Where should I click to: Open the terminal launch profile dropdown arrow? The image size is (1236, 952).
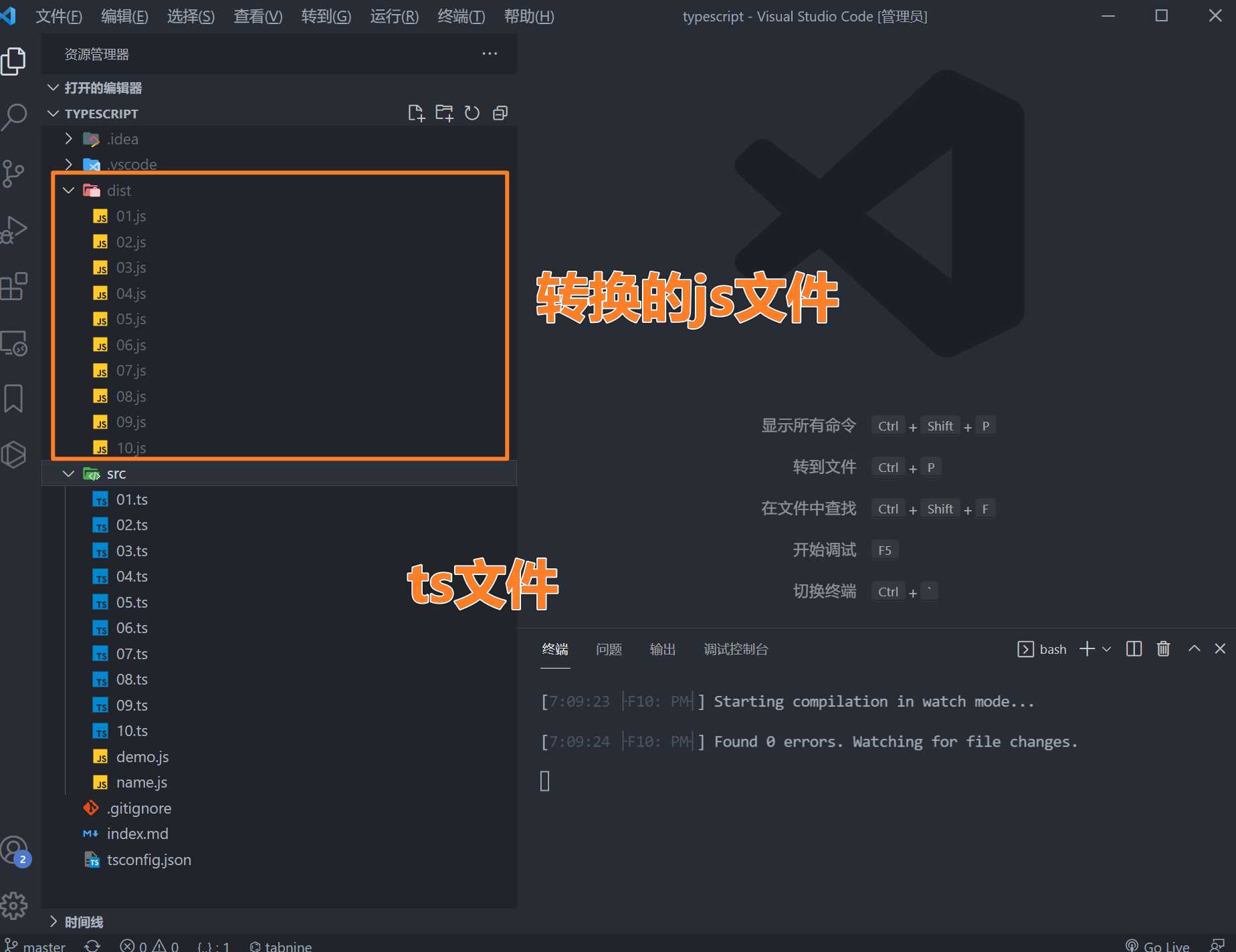coord(1107,649)
